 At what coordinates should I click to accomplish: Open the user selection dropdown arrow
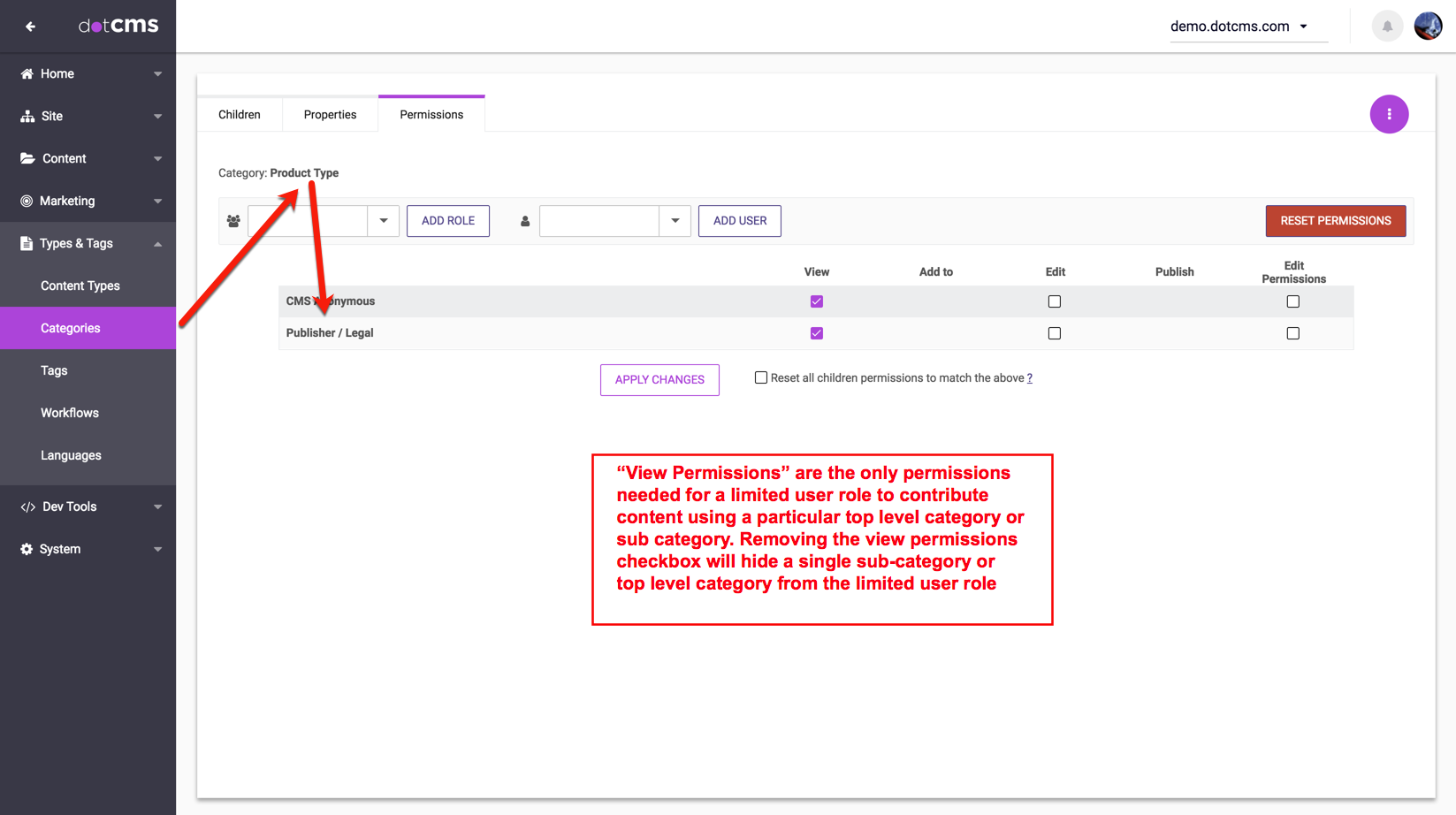point(675,221)
